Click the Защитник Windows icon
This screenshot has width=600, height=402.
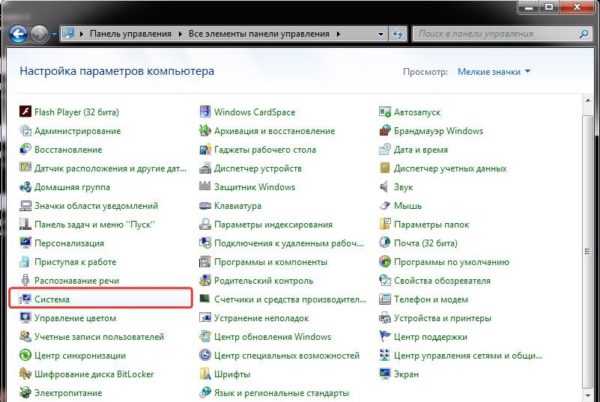click(x=205, y=187)
